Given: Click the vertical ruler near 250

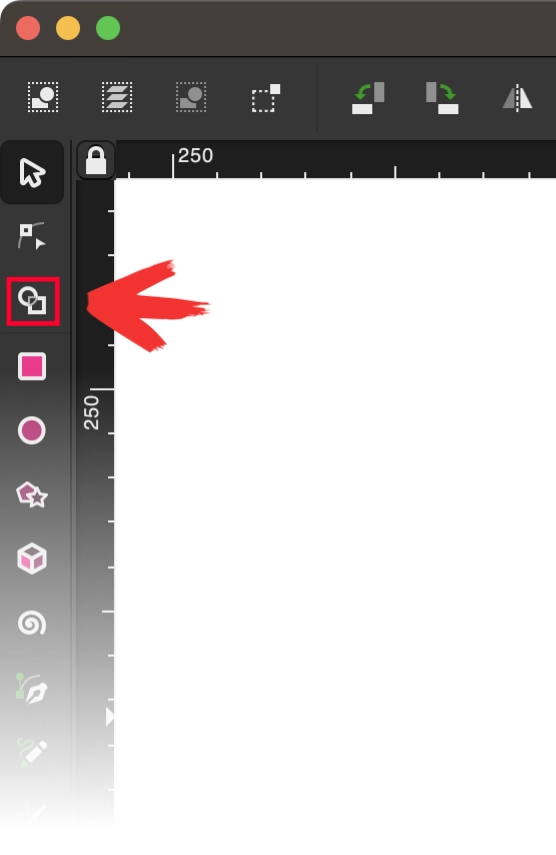Looking at the screenshot, I should click(x=92, y=413).
